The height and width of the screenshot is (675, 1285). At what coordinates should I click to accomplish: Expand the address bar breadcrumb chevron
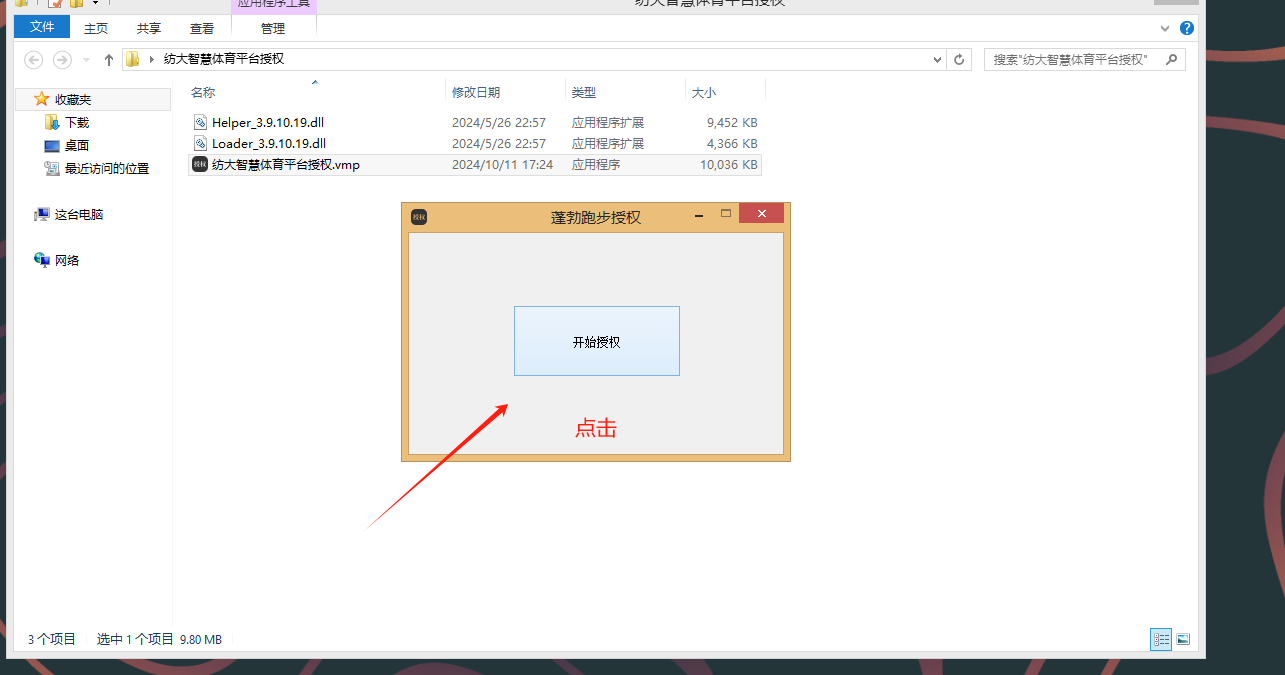152,59
